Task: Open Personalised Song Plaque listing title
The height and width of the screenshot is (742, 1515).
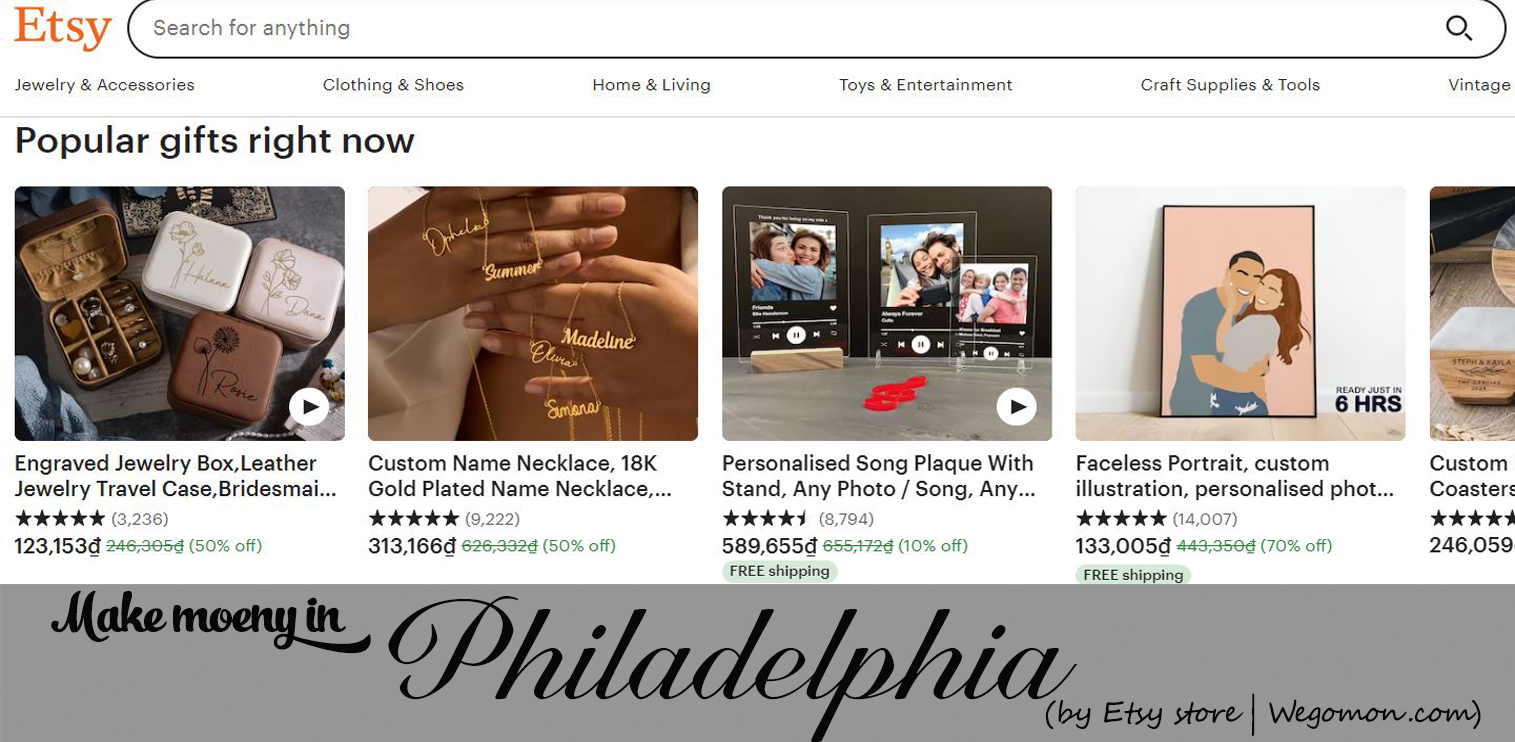Action: [879, 476]
